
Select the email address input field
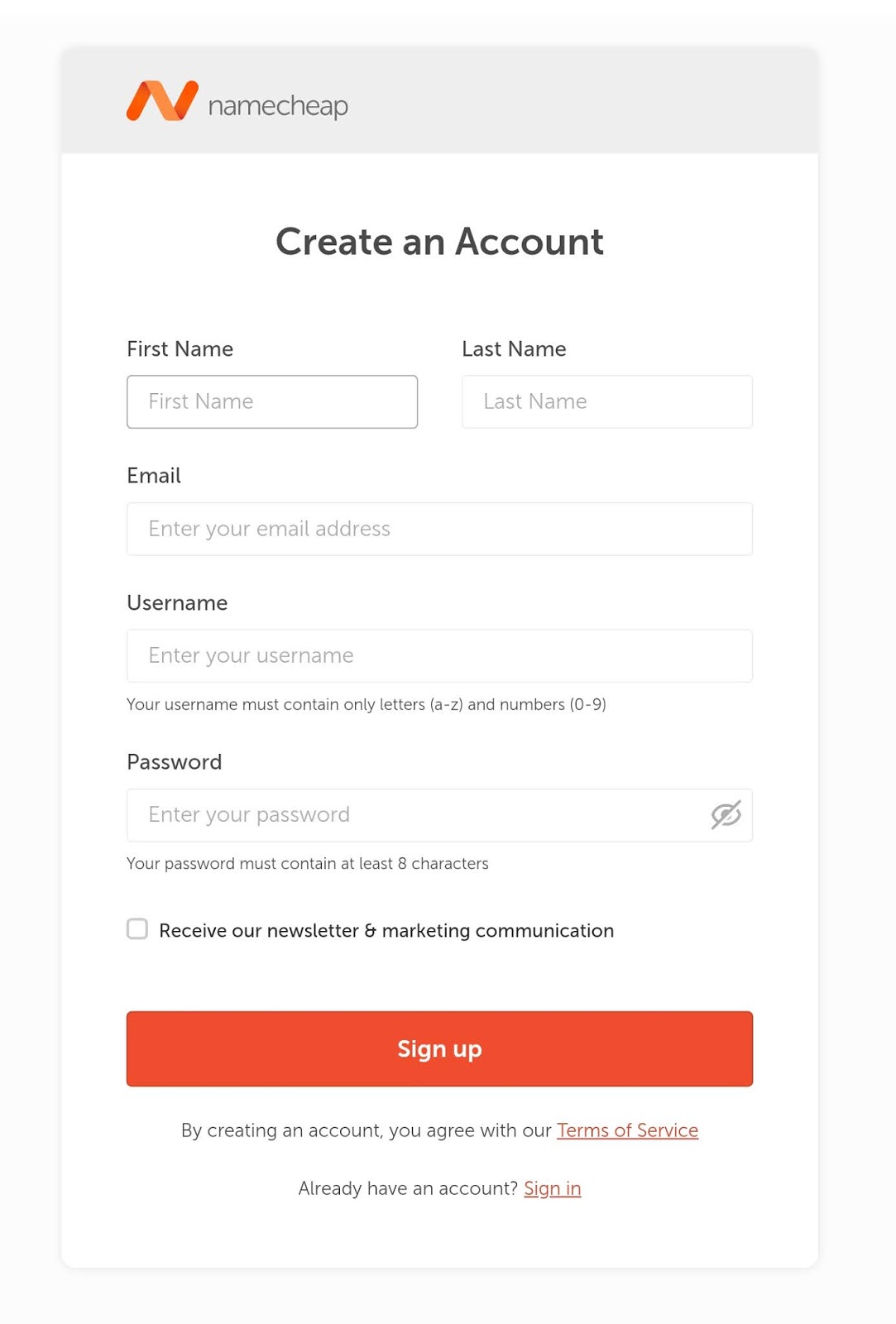(439, 529)
